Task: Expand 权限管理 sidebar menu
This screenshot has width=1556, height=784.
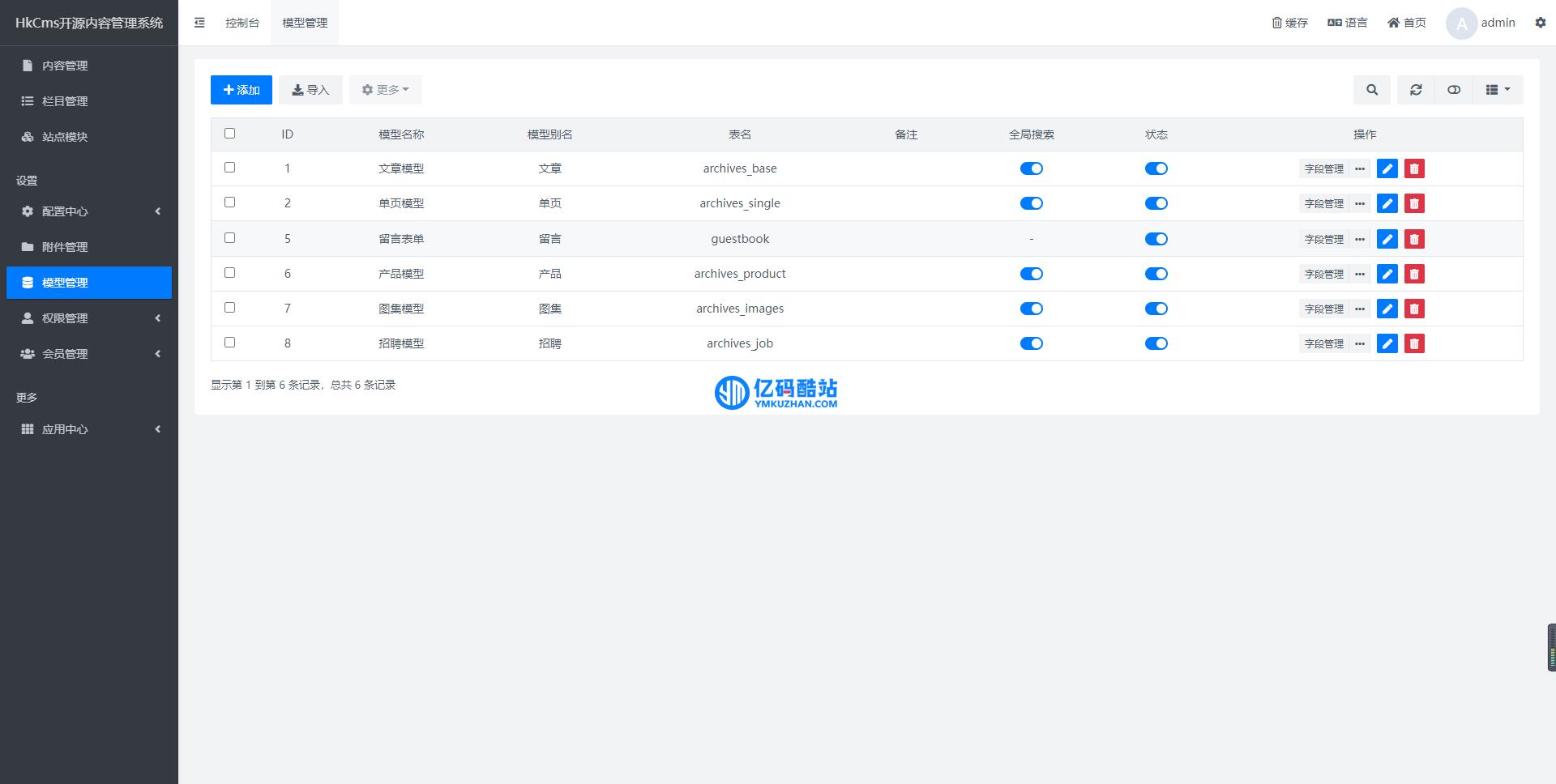Action: (89, 318)
